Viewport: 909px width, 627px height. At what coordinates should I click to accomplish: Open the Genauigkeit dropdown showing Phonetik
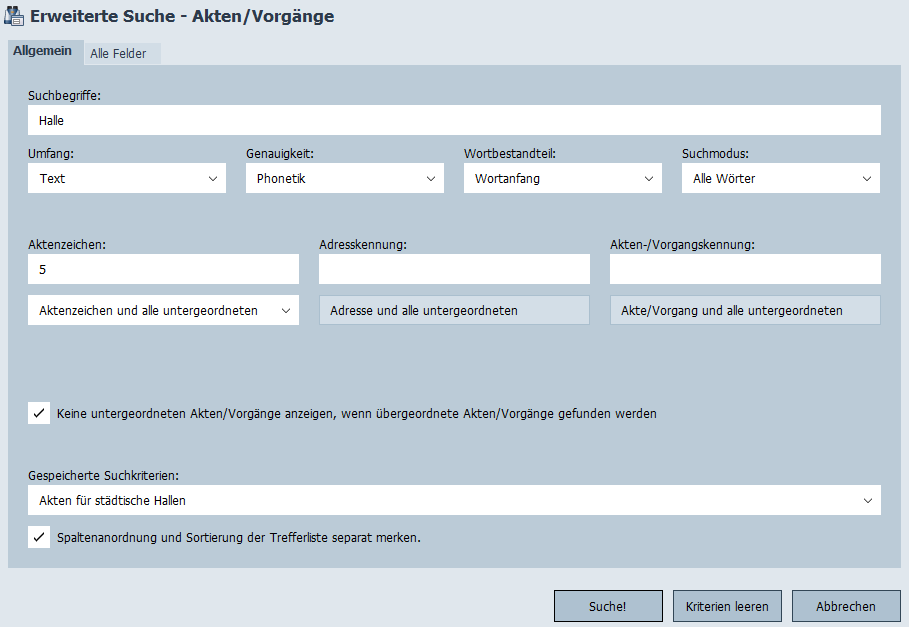[x=345, y=178]
